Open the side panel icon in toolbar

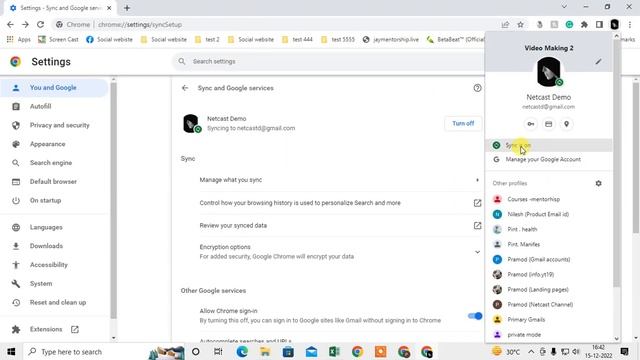click(599, 24)
